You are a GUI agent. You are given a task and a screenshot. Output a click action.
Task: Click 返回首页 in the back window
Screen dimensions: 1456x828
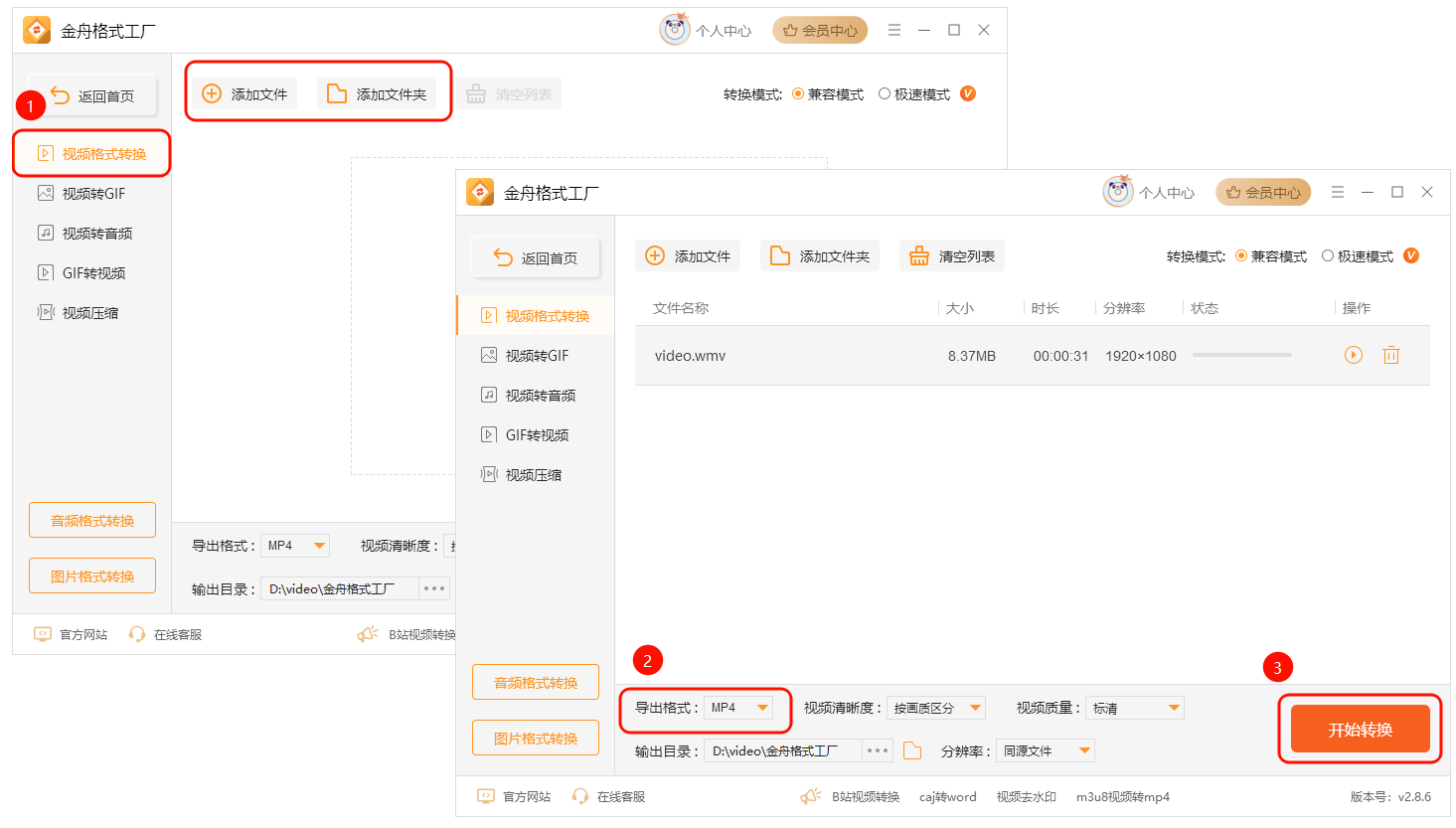point(92,95)
